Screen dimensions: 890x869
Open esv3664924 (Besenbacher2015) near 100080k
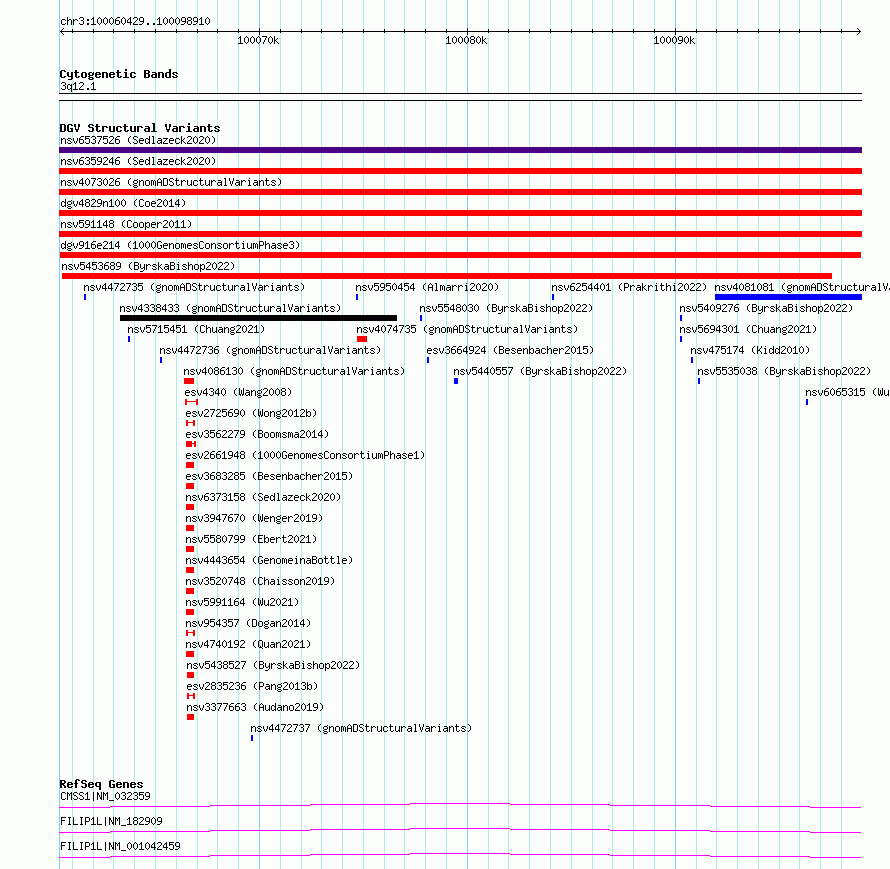point(510,350)
